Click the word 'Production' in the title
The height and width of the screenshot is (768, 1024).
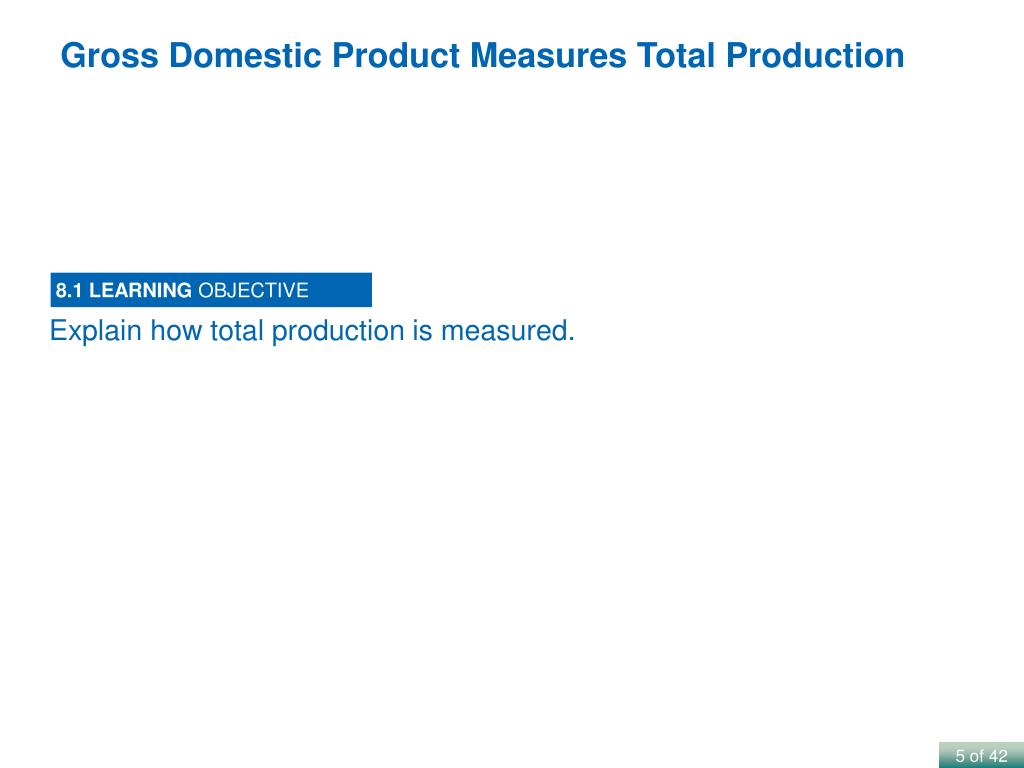815,56
